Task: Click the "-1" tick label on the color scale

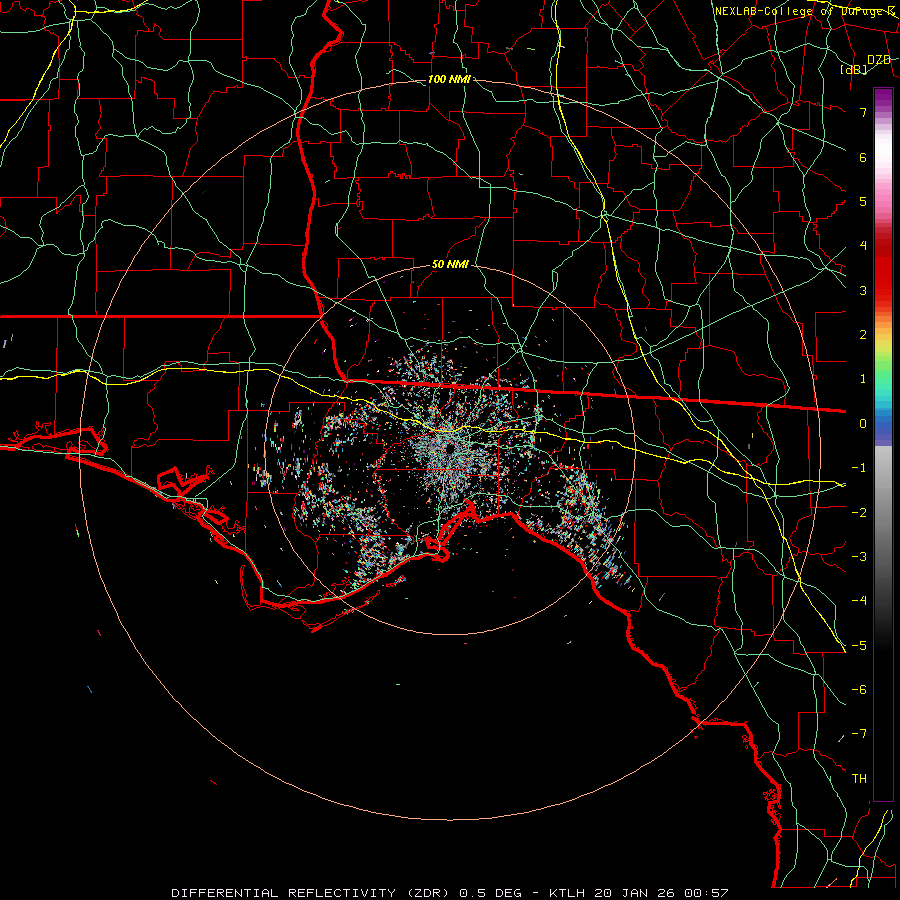Action: click(x=859, y=468)
